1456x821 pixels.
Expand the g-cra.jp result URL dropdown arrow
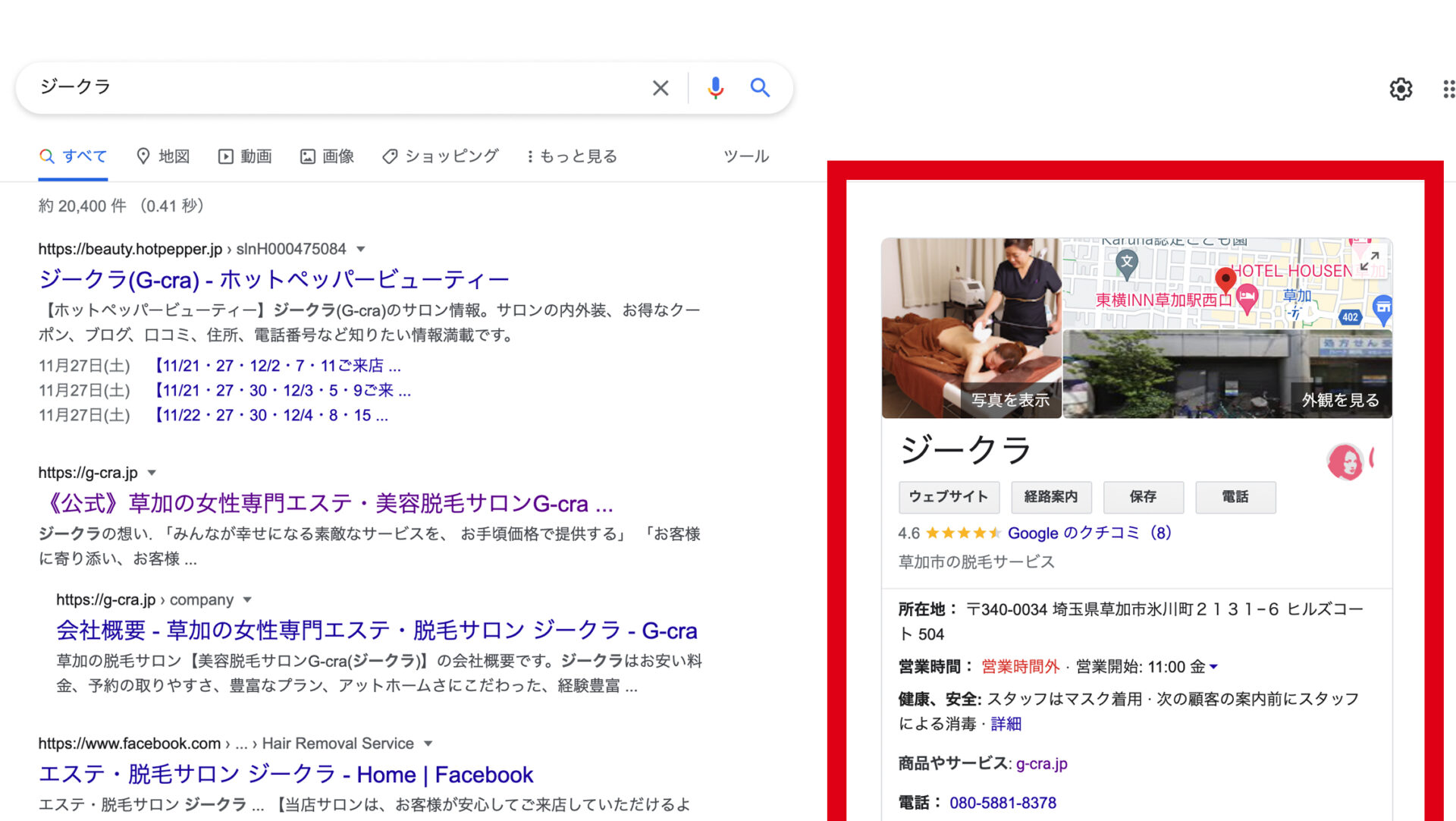point(152,473)
